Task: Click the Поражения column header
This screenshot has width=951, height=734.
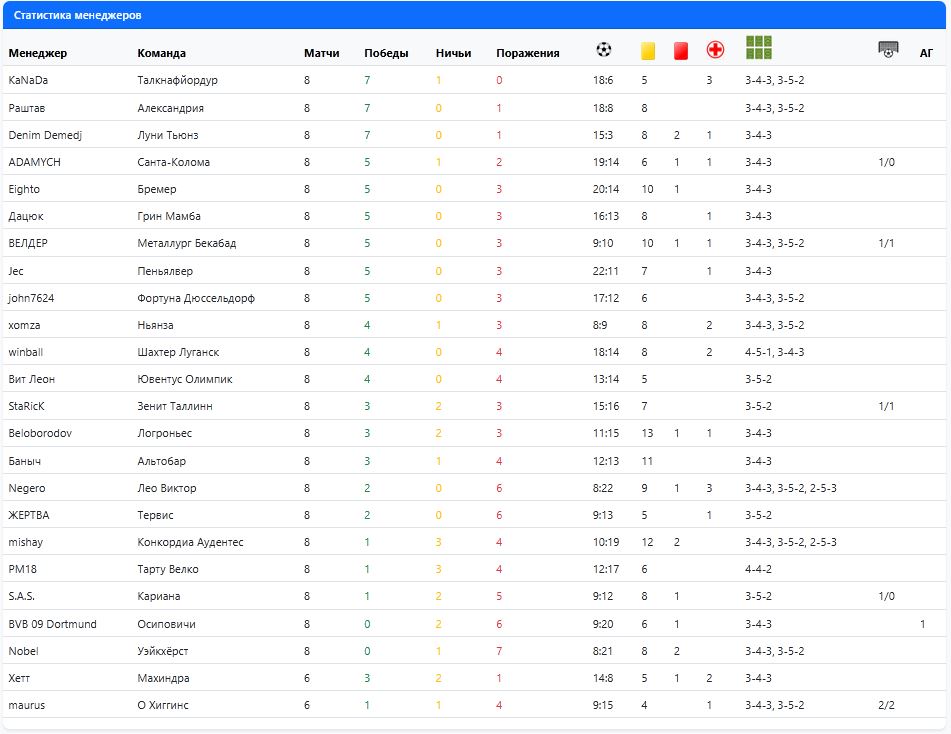Action: pos(527,53)
